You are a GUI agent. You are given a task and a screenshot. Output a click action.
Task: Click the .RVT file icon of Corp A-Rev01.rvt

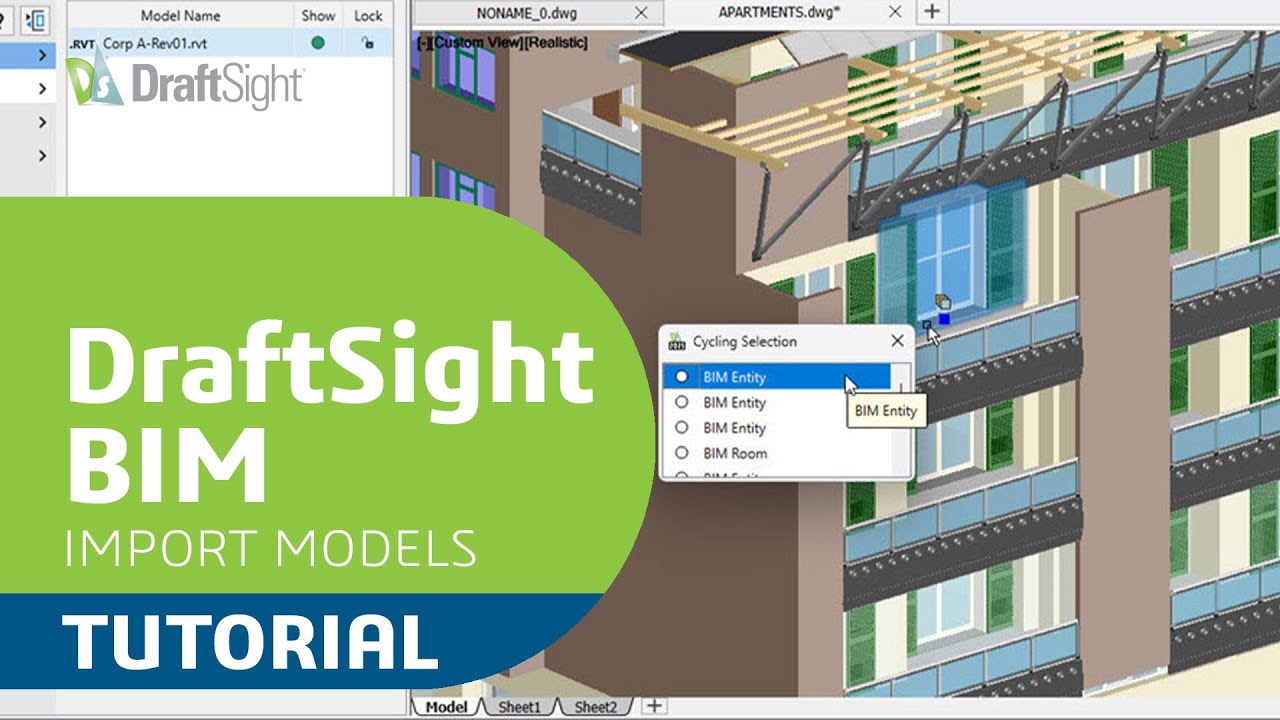tap(82, 44)
